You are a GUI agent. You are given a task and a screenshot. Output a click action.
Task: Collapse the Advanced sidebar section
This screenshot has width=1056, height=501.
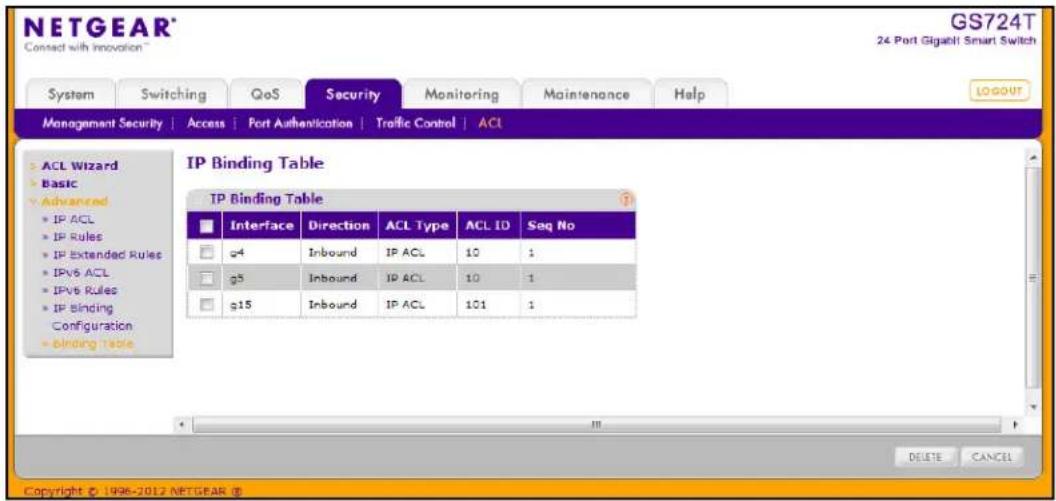(x=73, y=201)
